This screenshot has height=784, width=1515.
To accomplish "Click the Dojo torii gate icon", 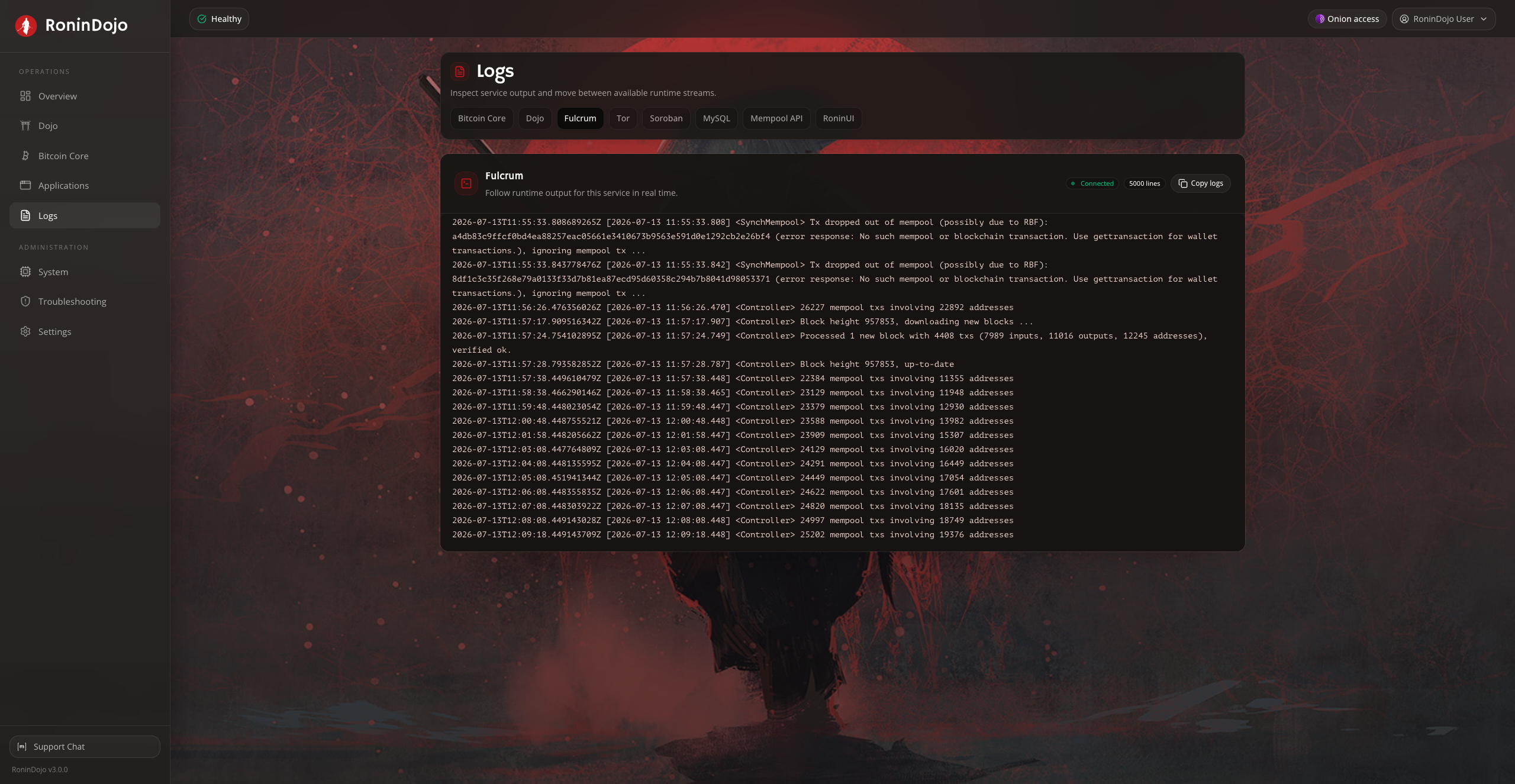I will click(x=25, y=125).
